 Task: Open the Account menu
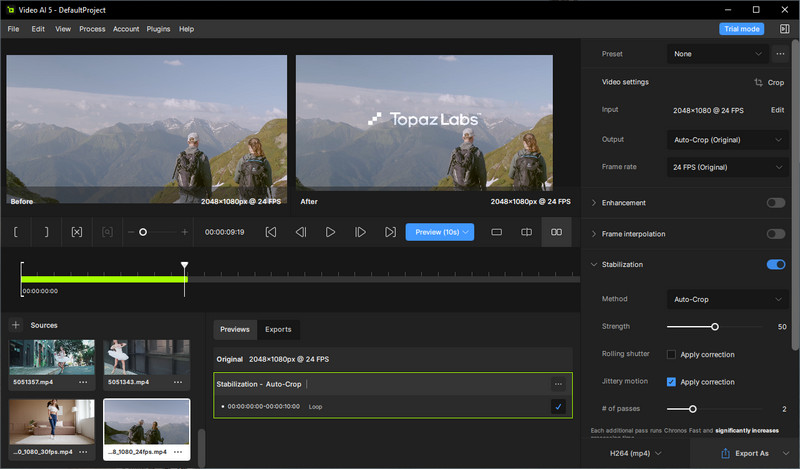[x=126, y=29]
